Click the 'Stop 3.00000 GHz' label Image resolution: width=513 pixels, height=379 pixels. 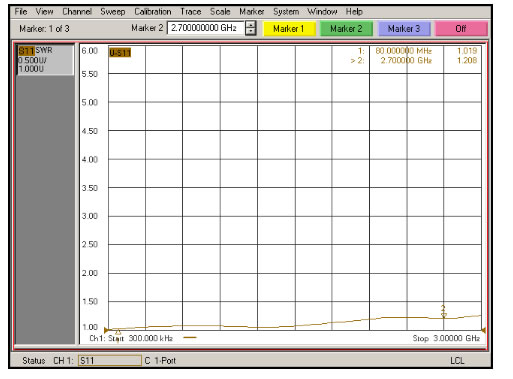pyautogui.click(x=446, y=338)
